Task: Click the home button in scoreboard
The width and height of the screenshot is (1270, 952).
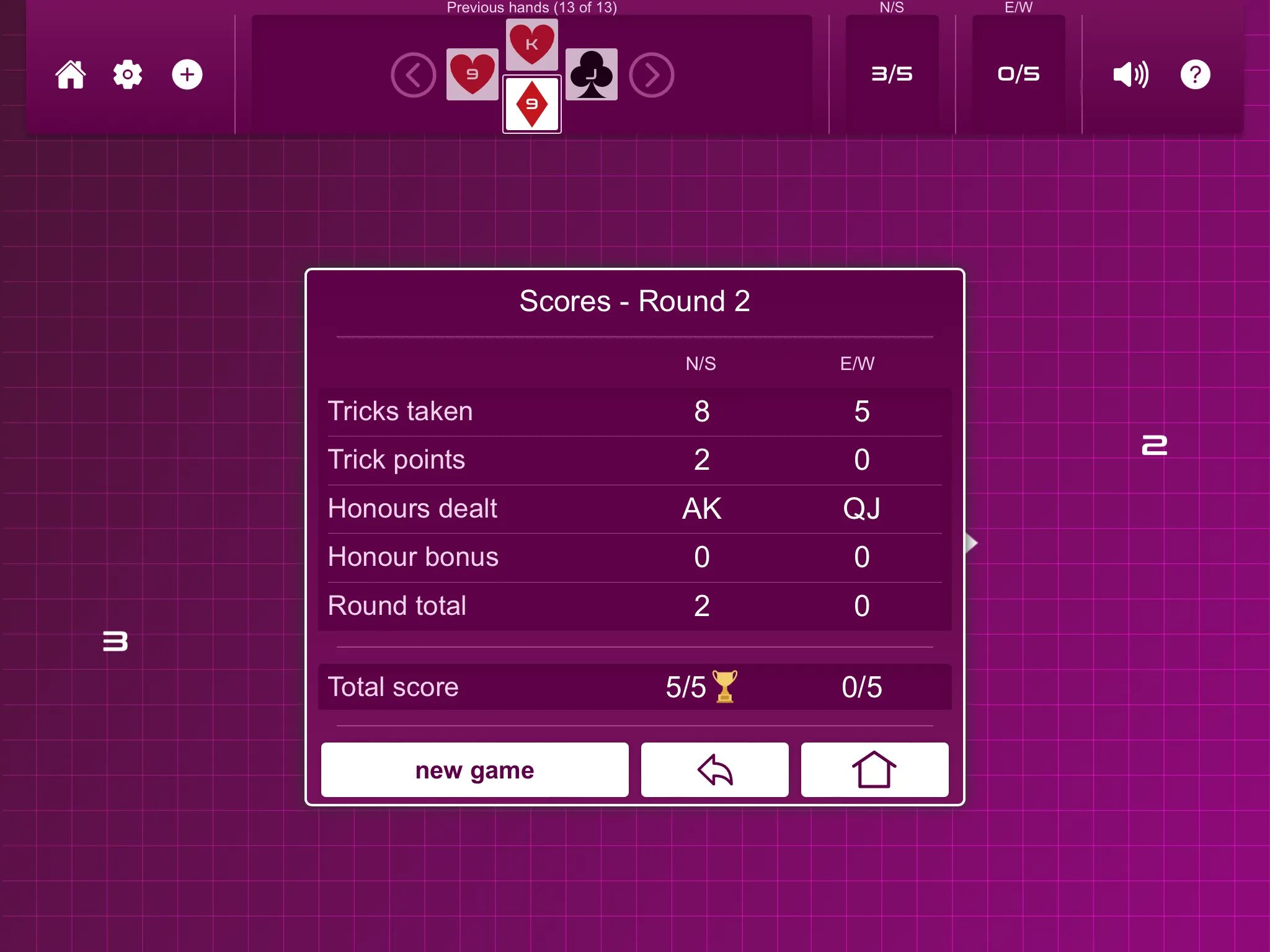Action: 873,770
